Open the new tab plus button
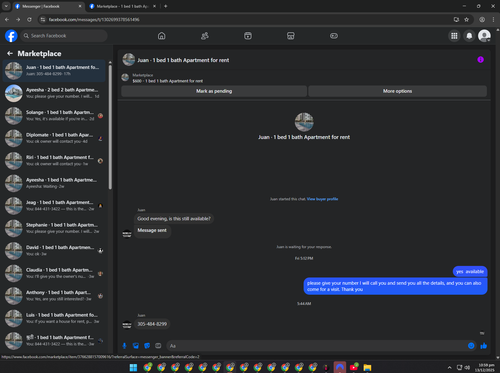This screenshot has width=500, height=373. (x=166, y=6)
